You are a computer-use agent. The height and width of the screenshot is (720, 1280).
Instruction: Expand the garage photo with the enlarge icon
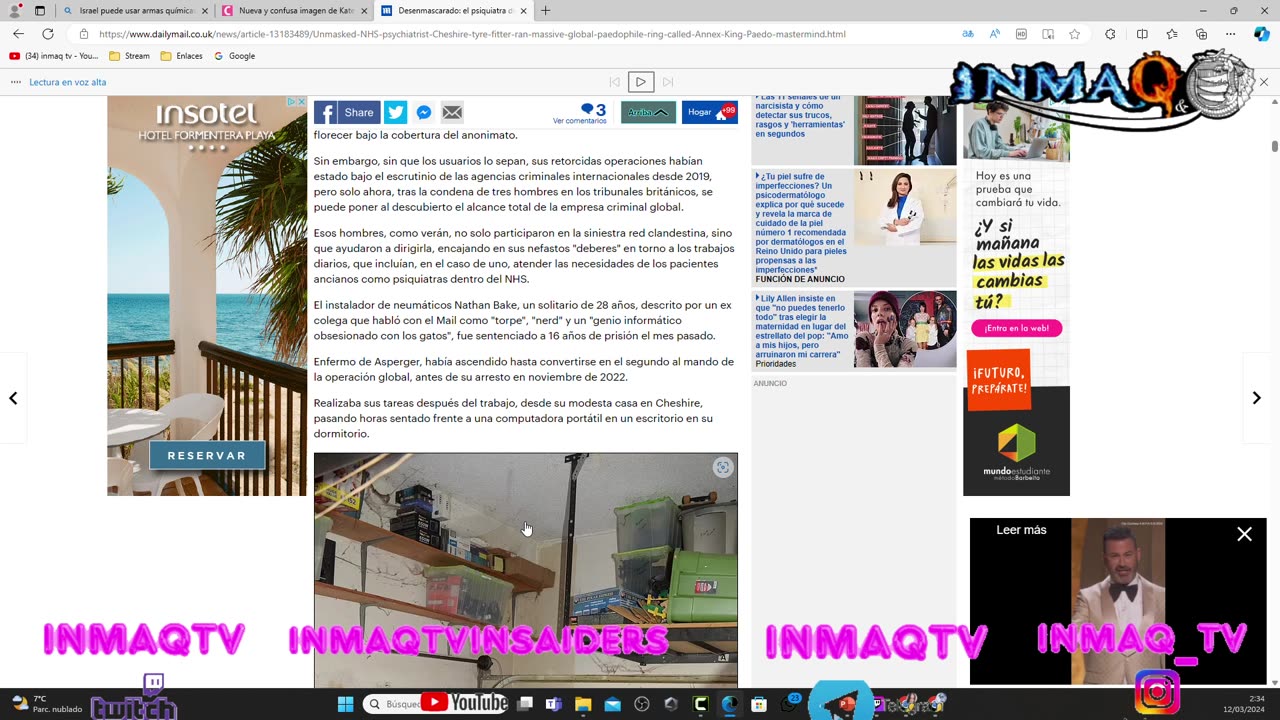coord(723,468)
